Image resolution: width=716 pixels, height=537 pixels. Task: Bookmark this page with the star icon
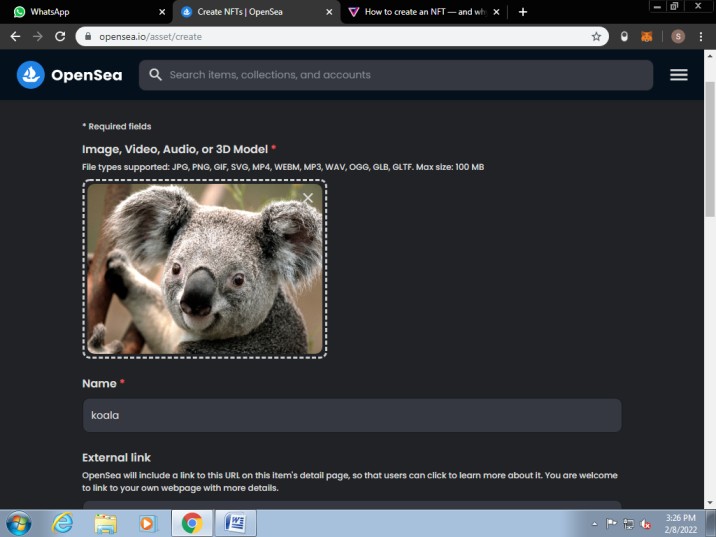click(x=596, y=36)
